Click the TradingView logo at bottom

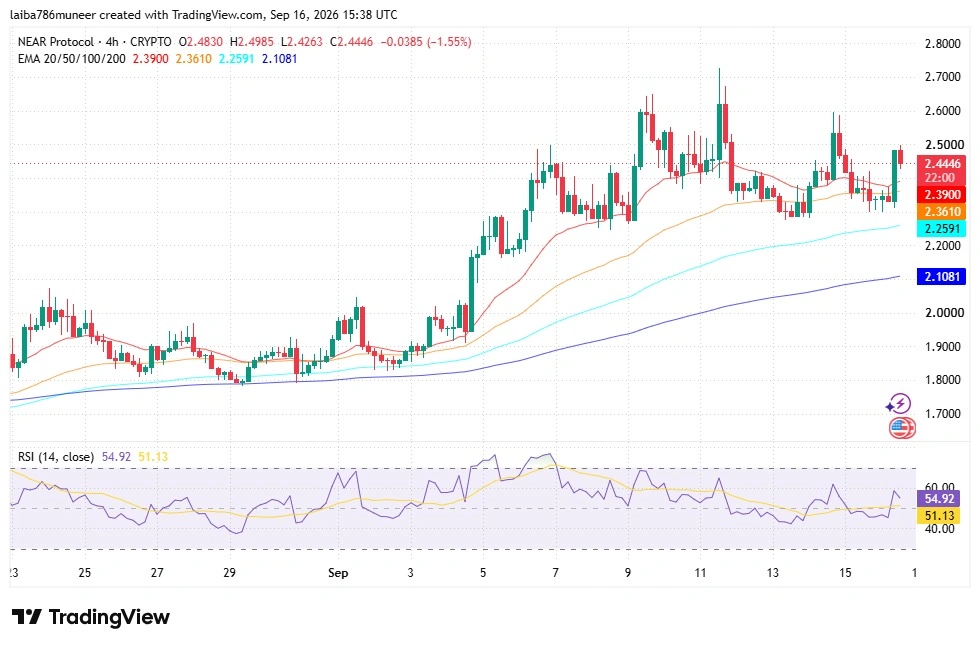click(91, 617)
